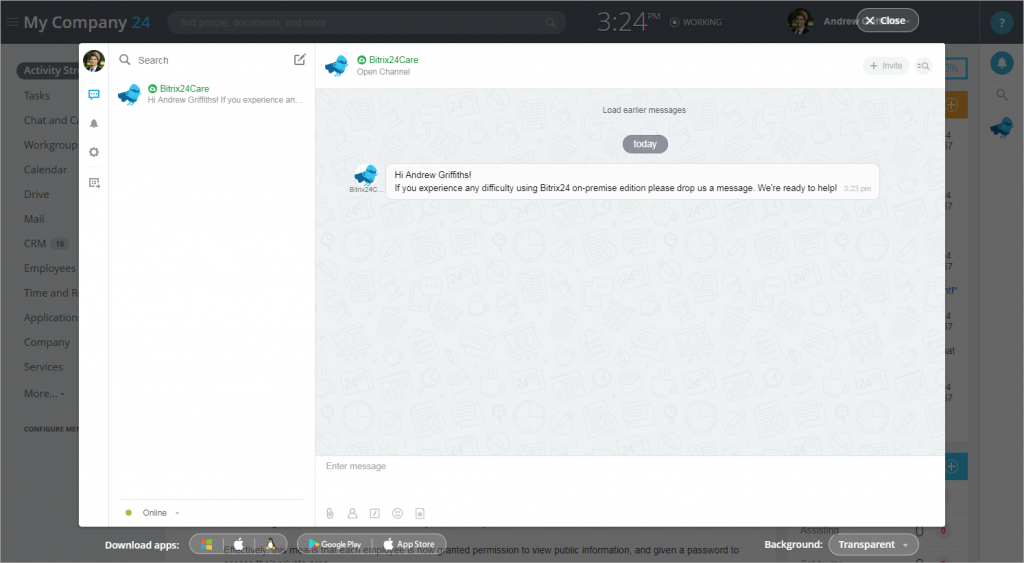Click the My Company 24 logo

click(87, 22)
